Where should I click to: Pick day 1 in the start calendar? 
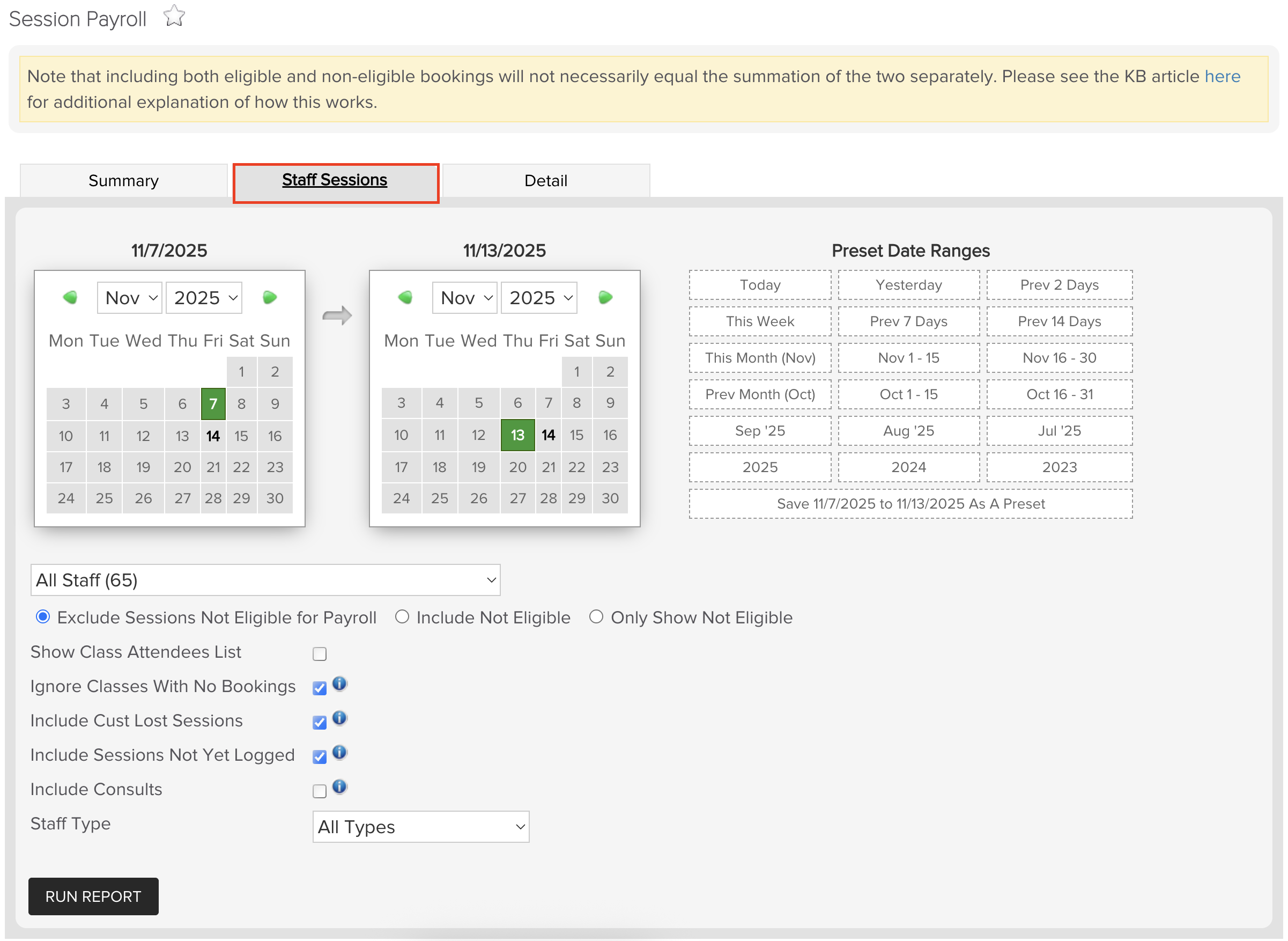click(242, 372)
